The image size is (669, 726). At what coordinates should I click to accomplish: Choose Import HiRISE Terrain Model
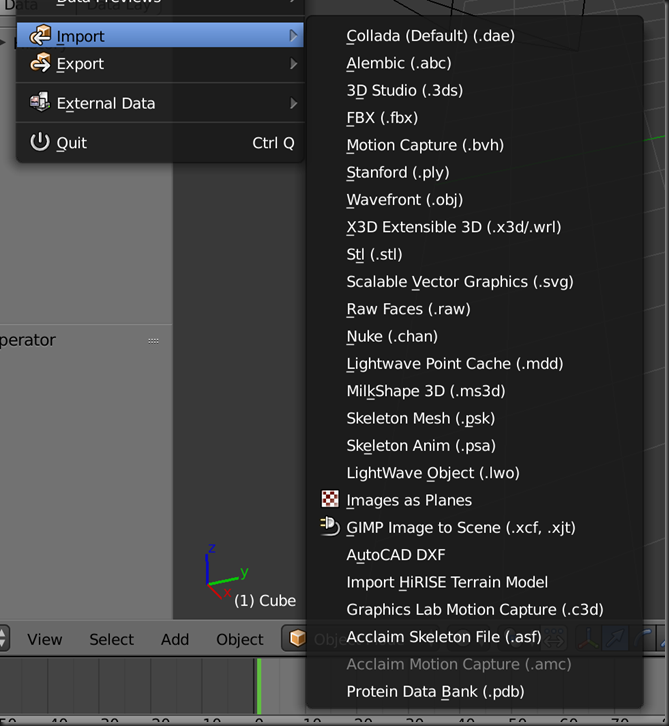[x=475, y=582]
